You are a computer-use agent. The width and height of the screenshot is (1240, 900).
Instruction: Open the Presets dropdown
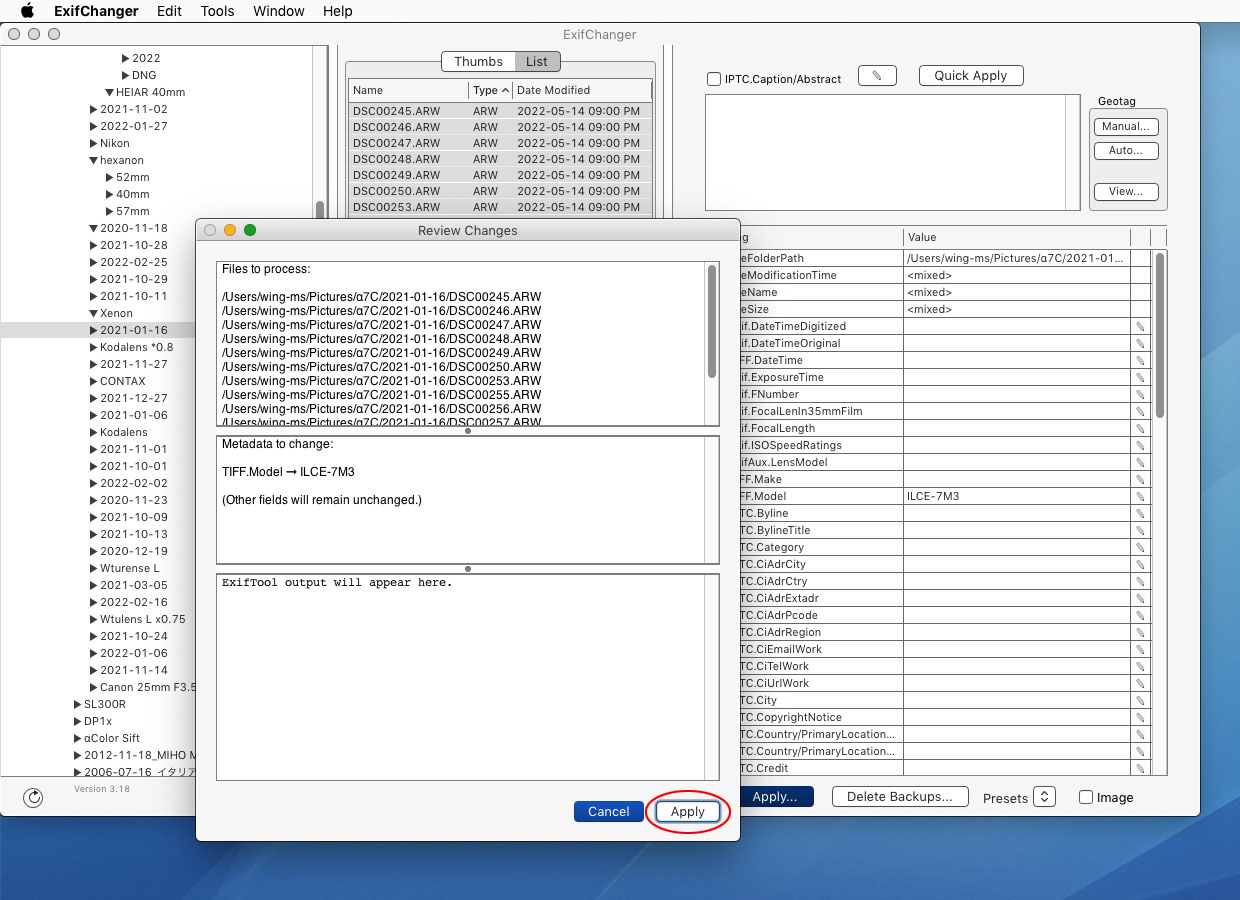[1044, 797]
